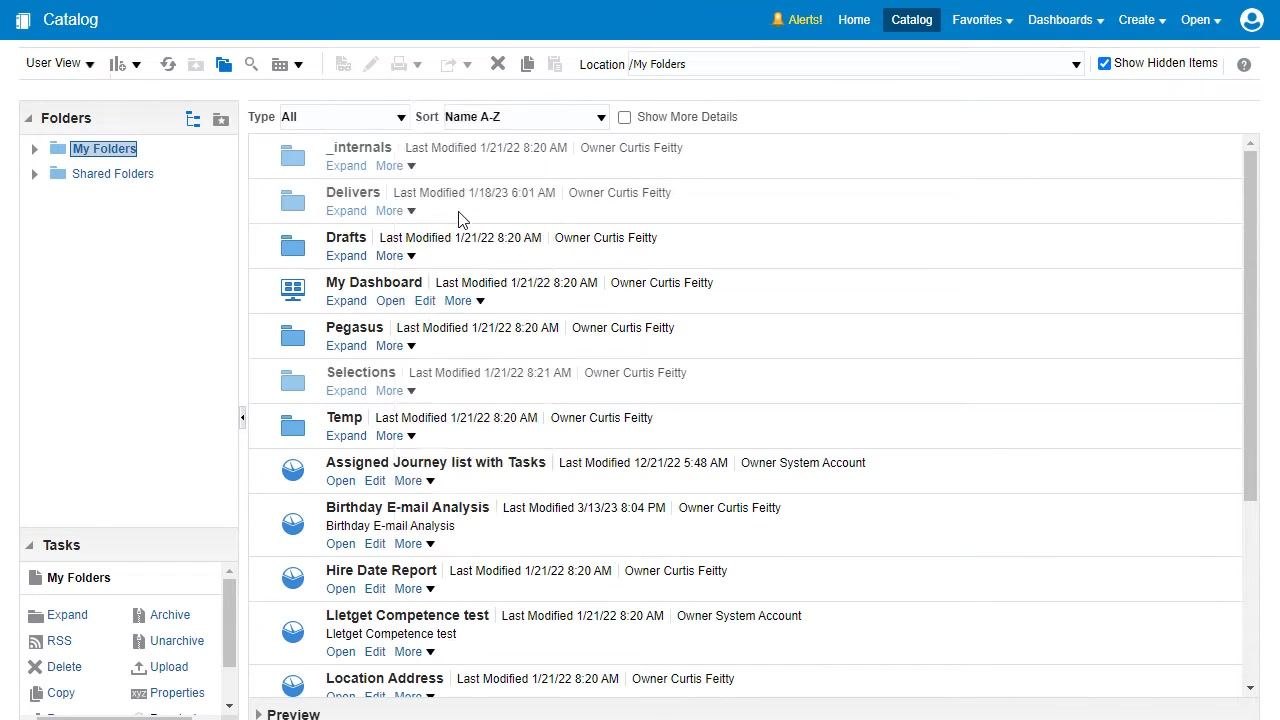Open the Sort Name A-Z combo box
1280x720 pixels.
[526, 117]
